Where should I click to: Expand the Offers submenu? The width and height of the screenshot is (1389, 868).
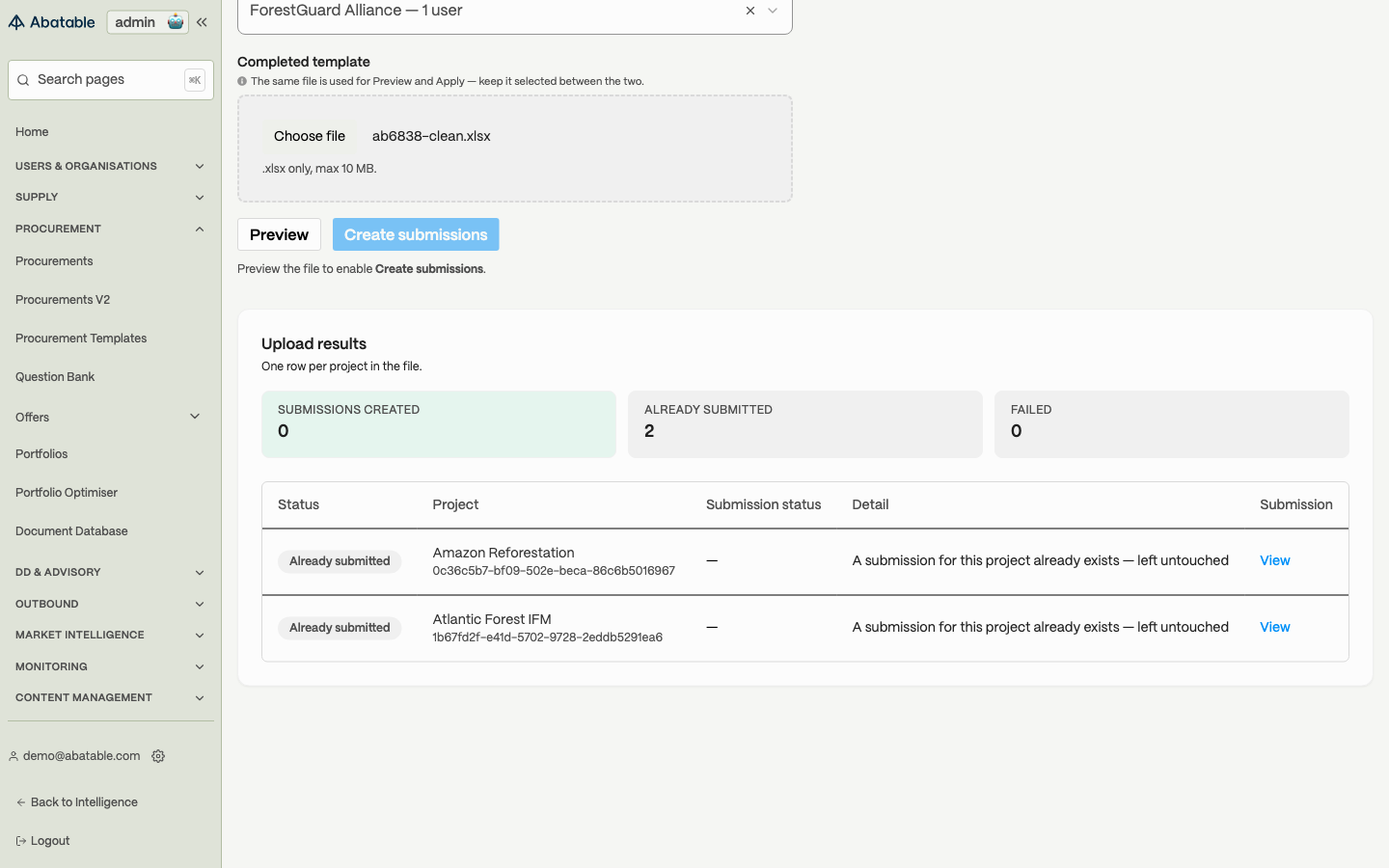coord(111,417)
